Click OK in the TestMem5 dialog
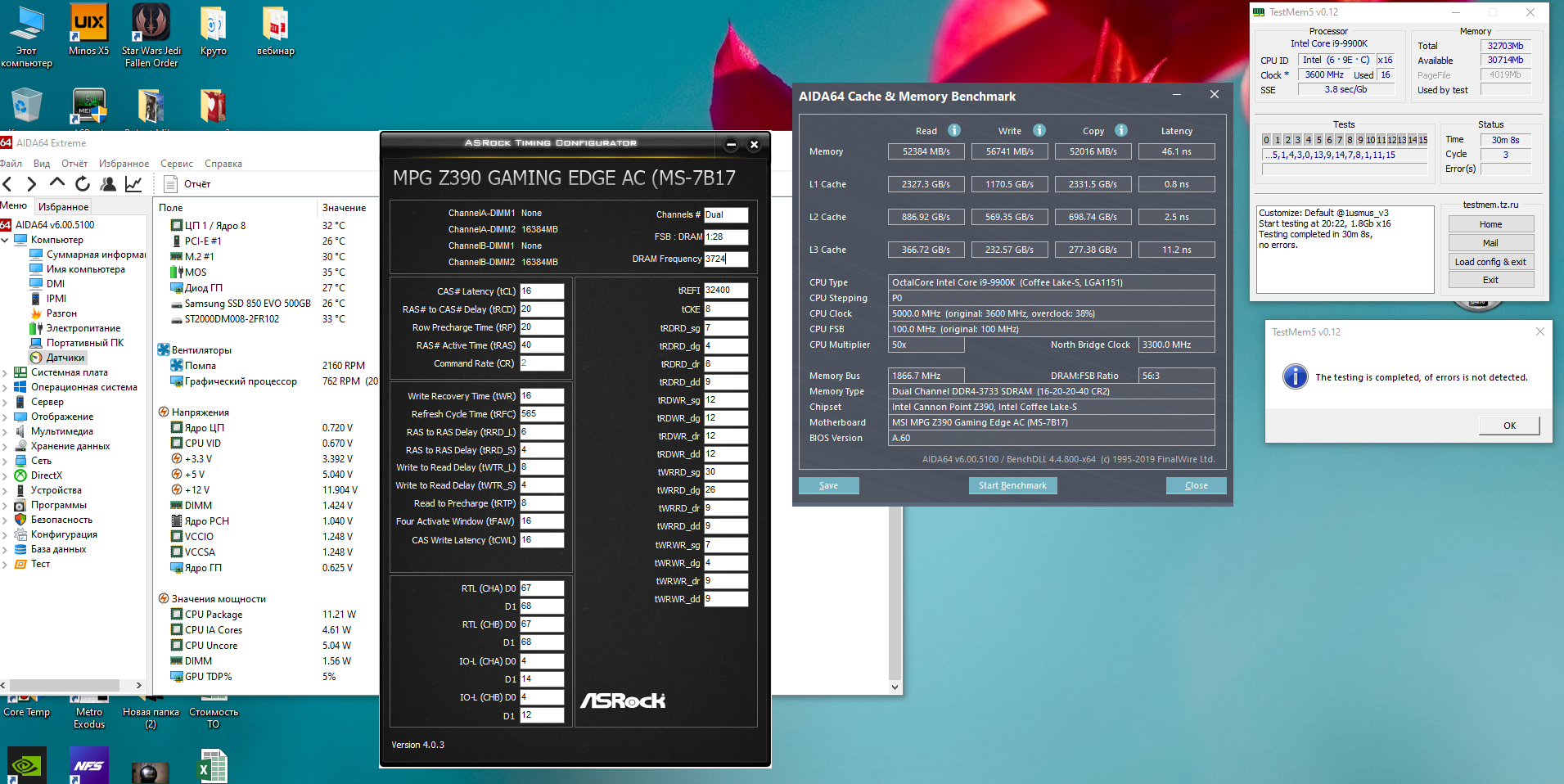Viewport: 1564px width, 784px height. (x=1509, y=426)
